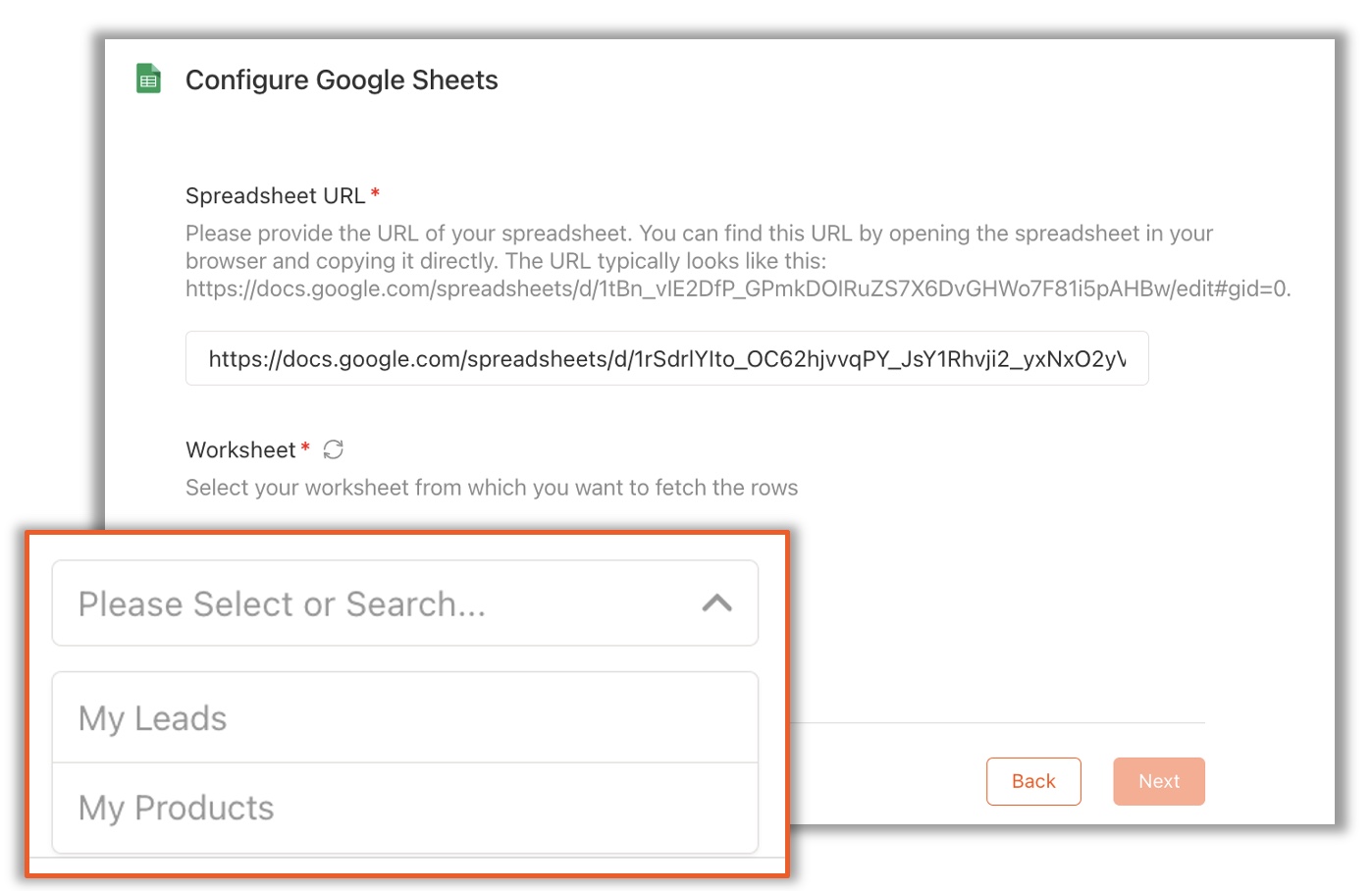
Task: Click the Worksheet field label
Action: [x=240, y=449]
